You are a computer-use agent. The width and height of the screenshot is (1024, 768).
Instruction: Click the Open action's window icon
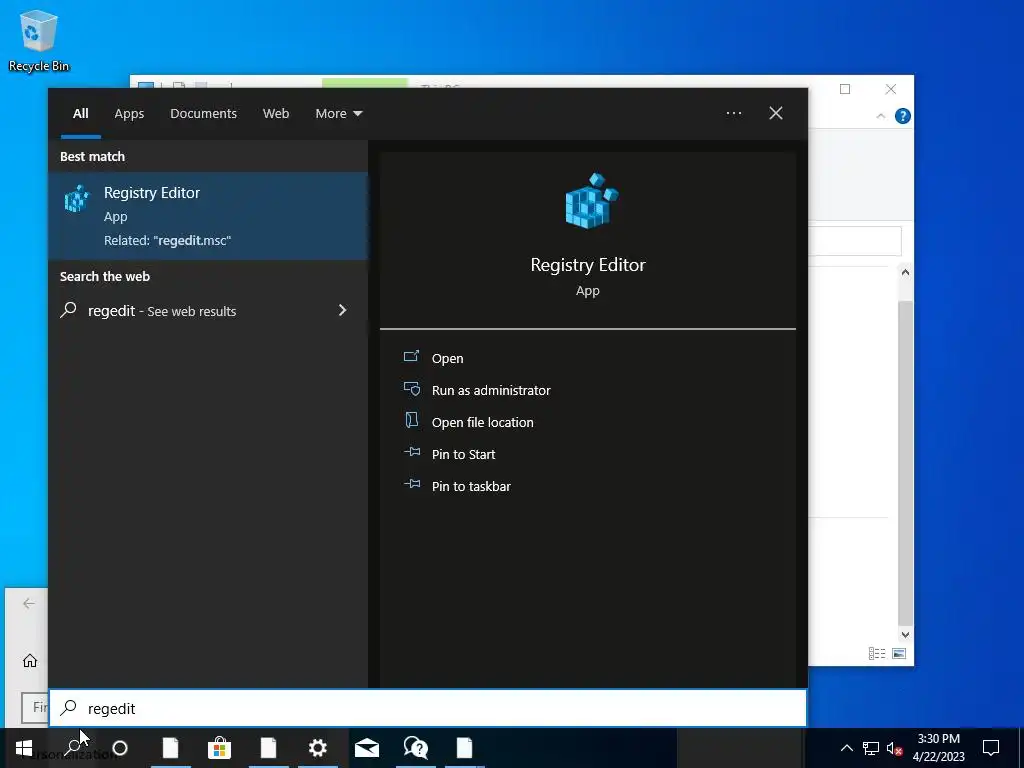click(411, 357)
